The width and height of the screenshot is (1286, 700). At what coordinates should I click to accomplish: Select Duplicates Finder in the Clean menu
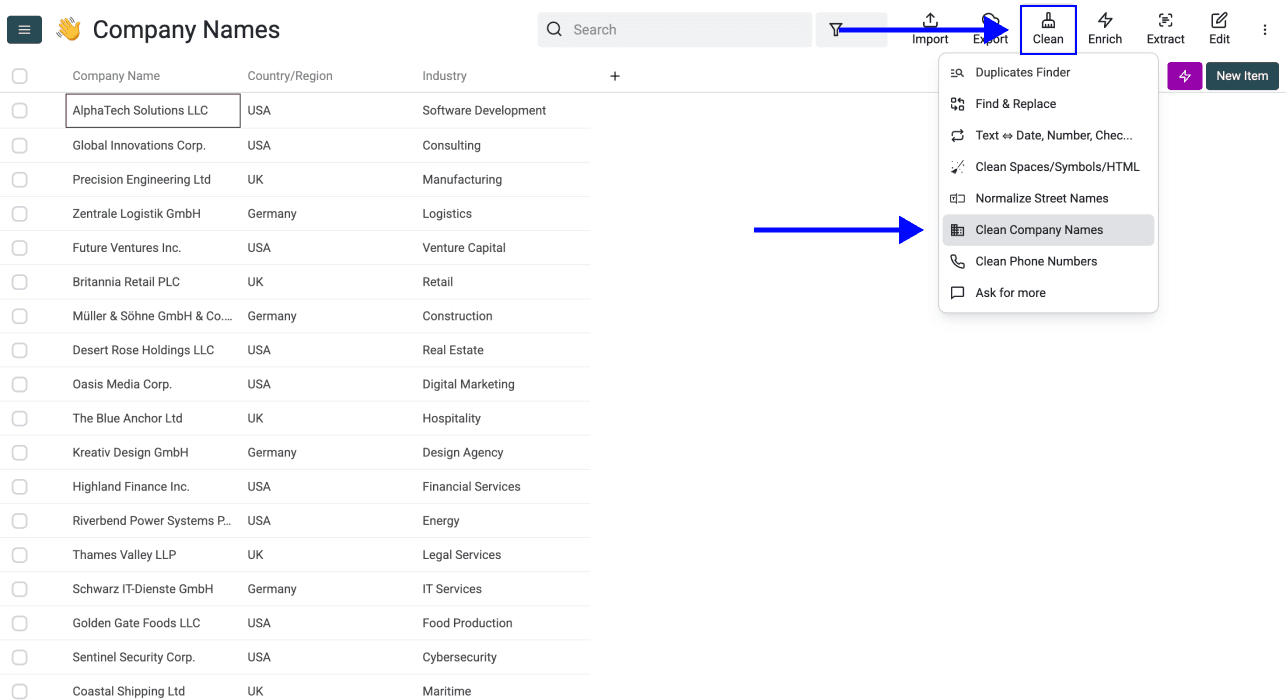coord(1021,72)
